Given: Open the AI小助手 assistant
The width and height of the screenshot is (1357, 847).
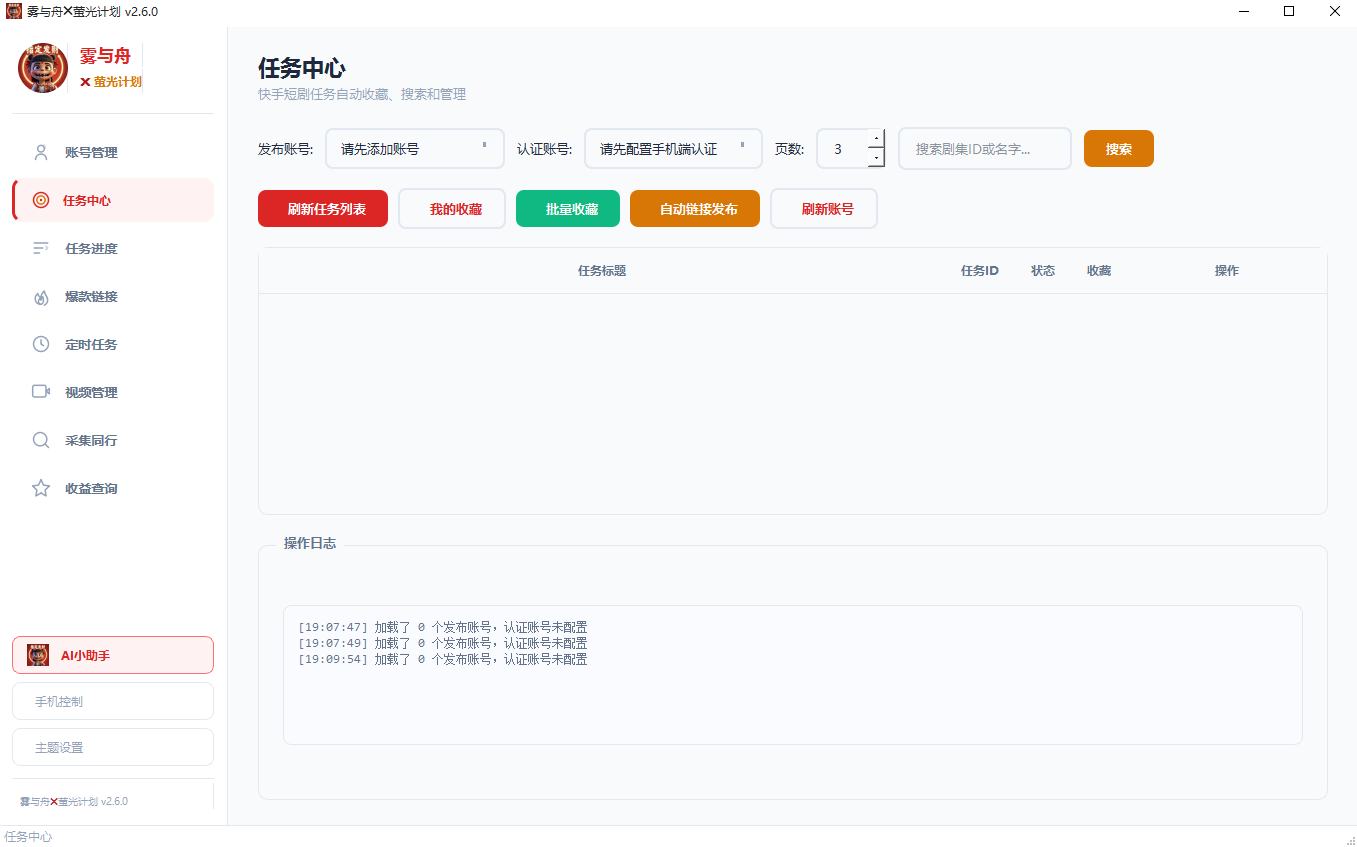Looking at the screenshot, I should pyautogui.click(x=112, y=654).
